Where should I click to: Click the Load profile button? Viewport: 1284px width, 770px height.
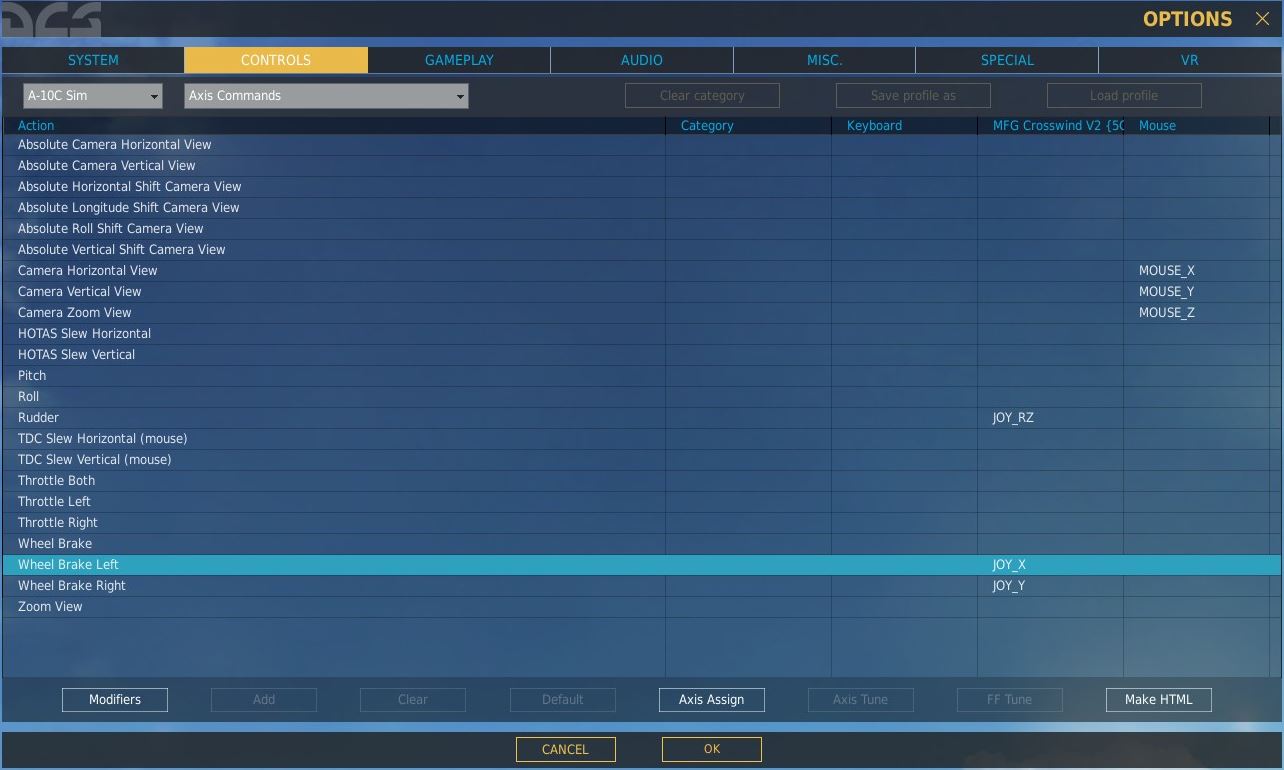point(1124,96)
